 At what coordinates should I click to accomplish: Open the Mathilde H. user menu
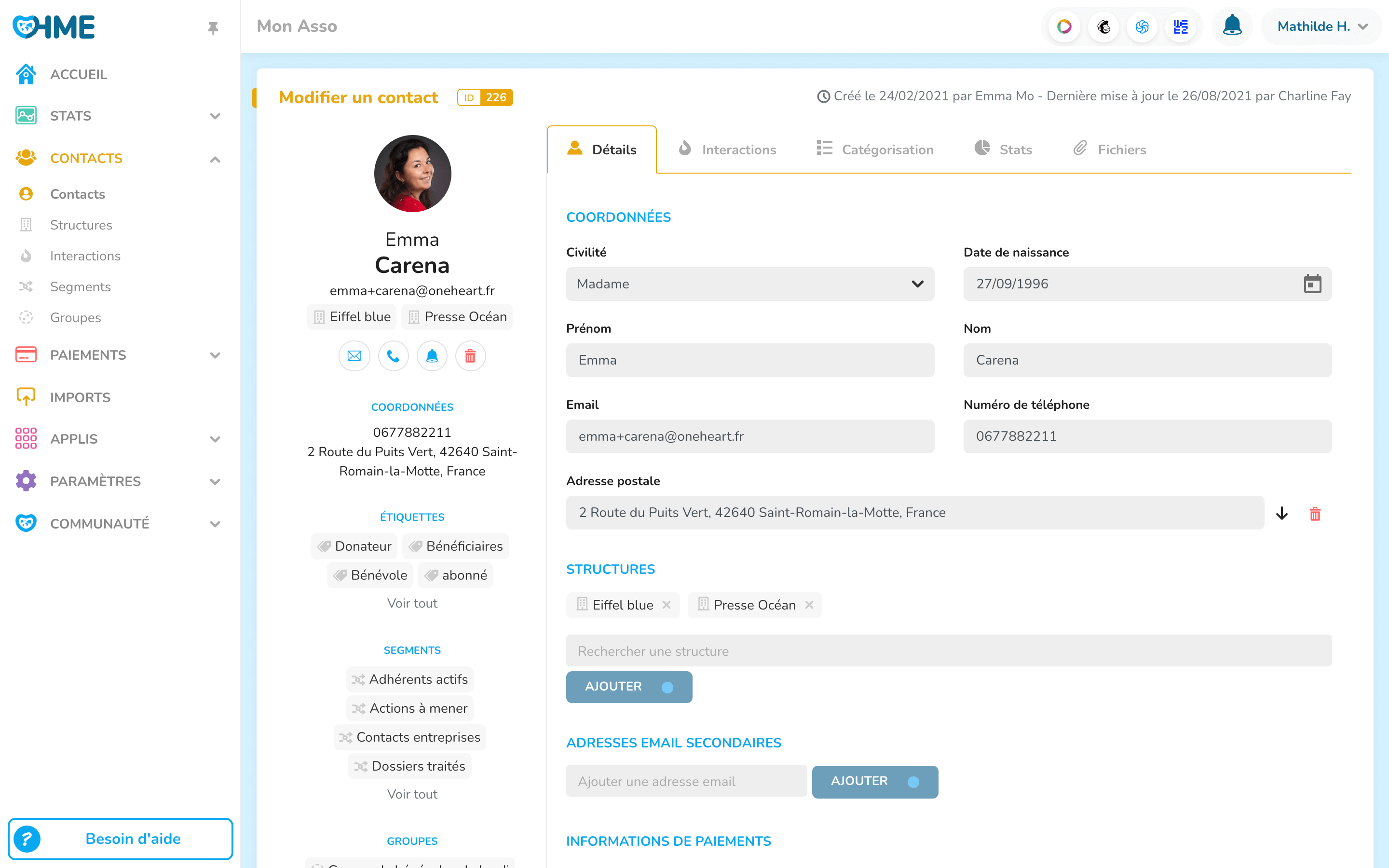coord(1322,27)
